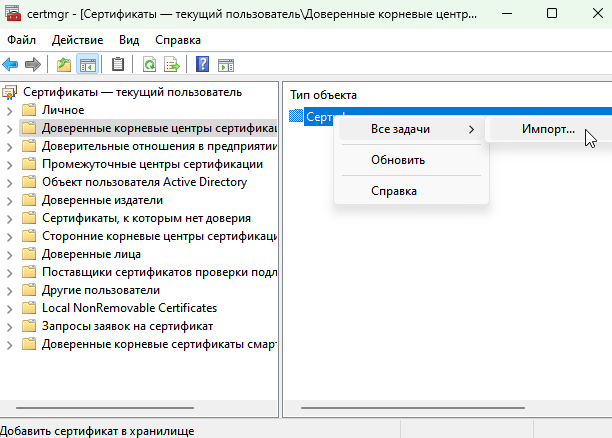The height and width of the screenshot is (438, 612).
Task: Click Справка in the context menu
Action: coord(394,190)
